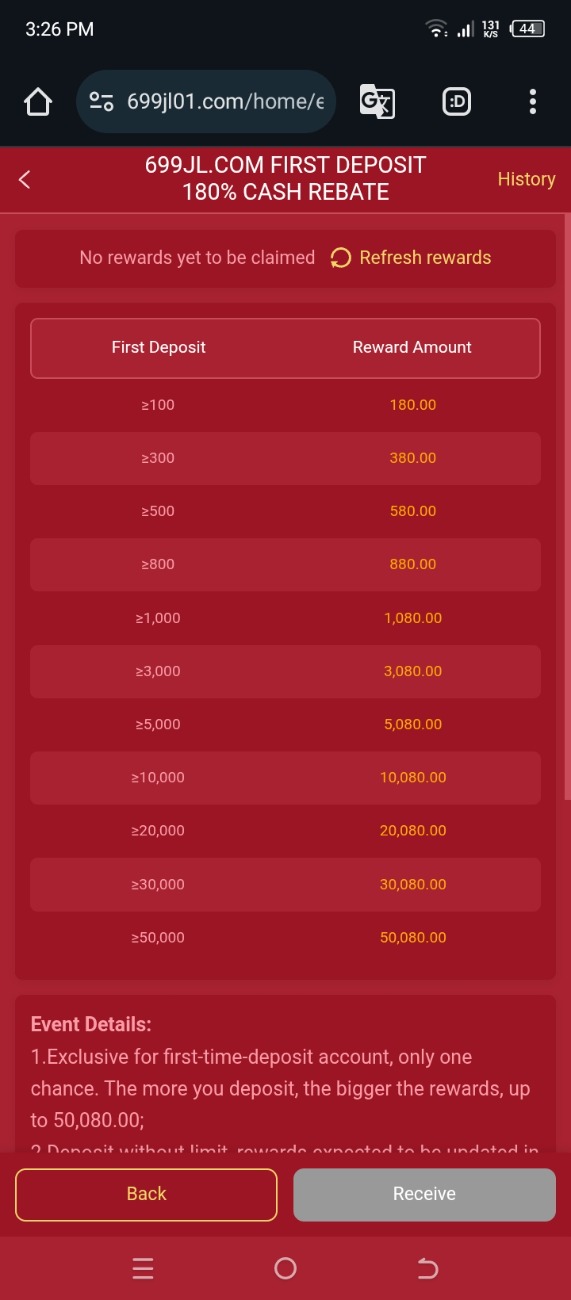Go back using the left chevron arrow
The width and height of the screenshot is (571, 1300).
click(x=25, y=179)
